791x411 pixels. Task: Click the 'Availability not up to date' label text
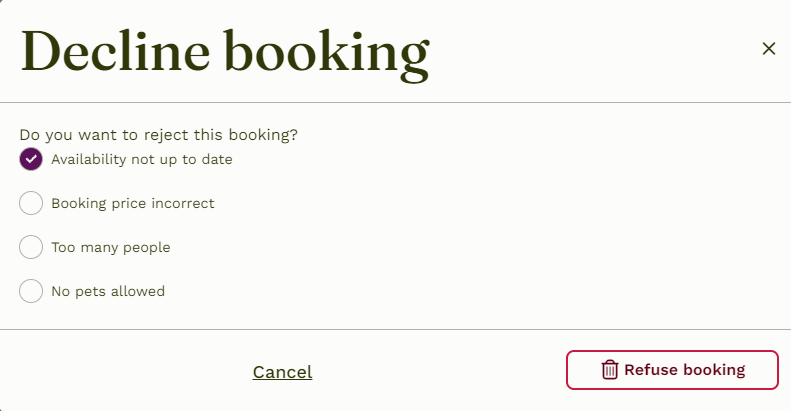click(142, 159)
